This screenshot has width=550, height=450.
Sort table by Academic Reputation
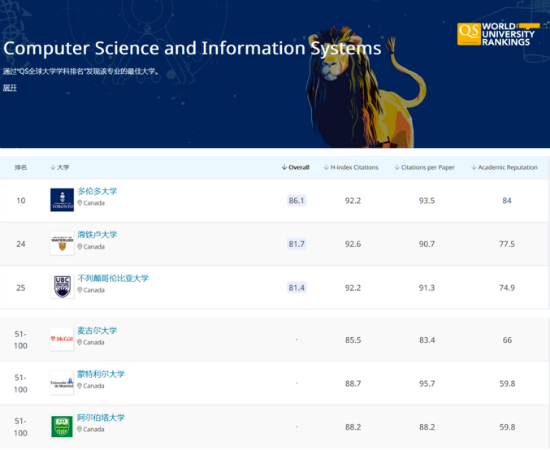[504, 167]
